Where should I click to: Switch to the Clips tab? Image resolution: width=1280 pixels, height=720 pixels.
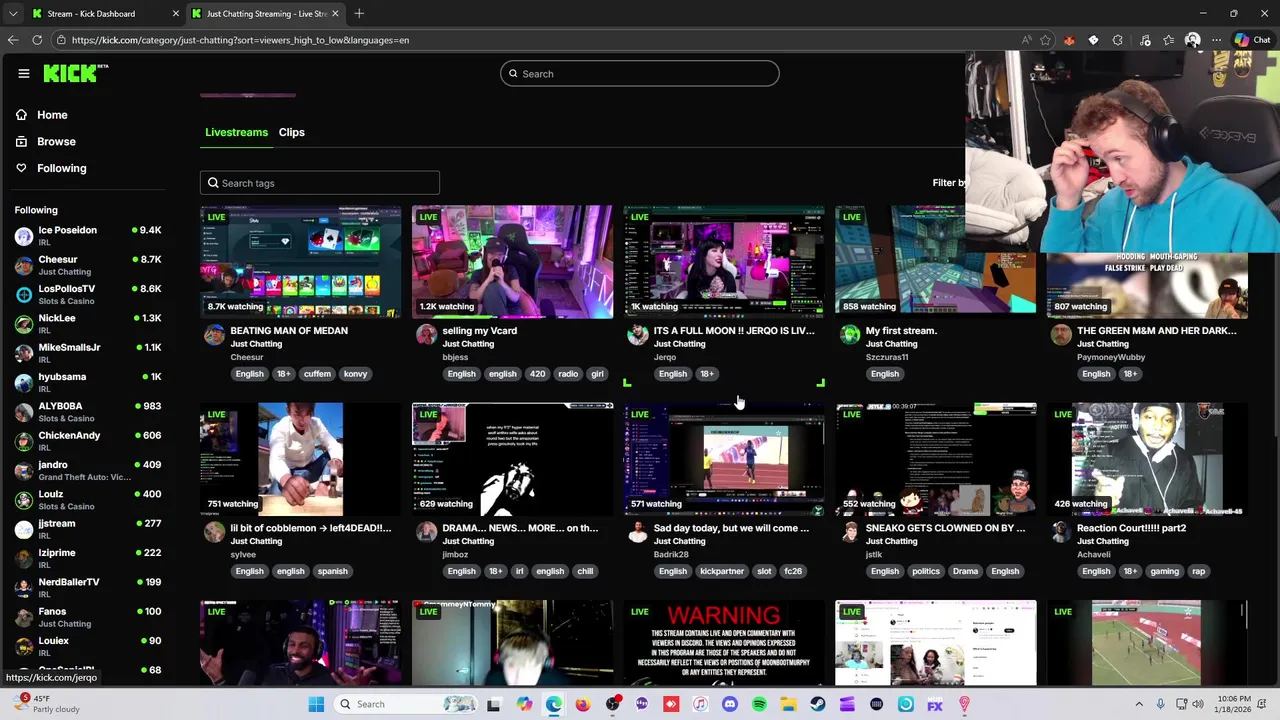(x=291, y=132)
